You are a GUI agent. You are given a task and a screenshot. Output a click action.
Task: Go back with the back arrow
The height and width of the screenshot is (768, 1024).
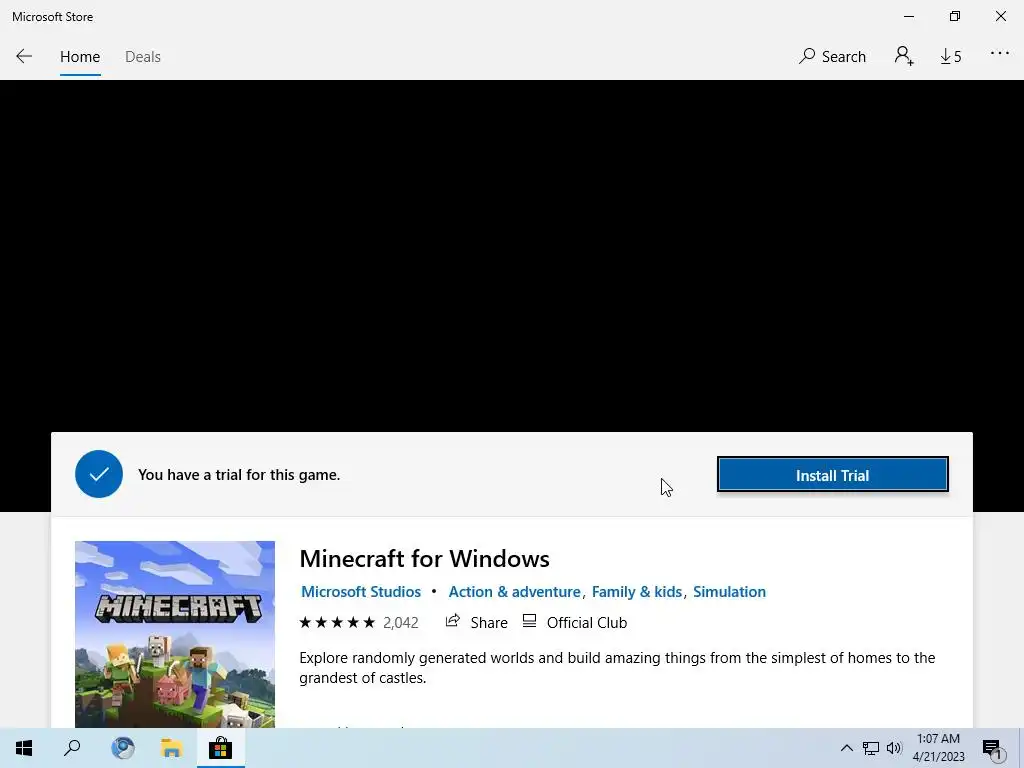[x=24, y=56]
